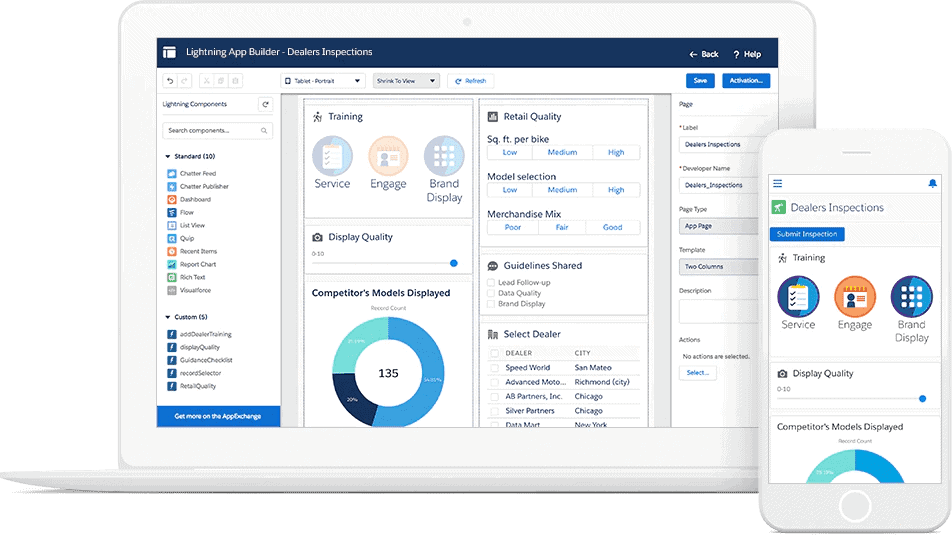This screenshot has height=537, width=952.
Task: Click the Description text area
Action: [x=719, y=312]
